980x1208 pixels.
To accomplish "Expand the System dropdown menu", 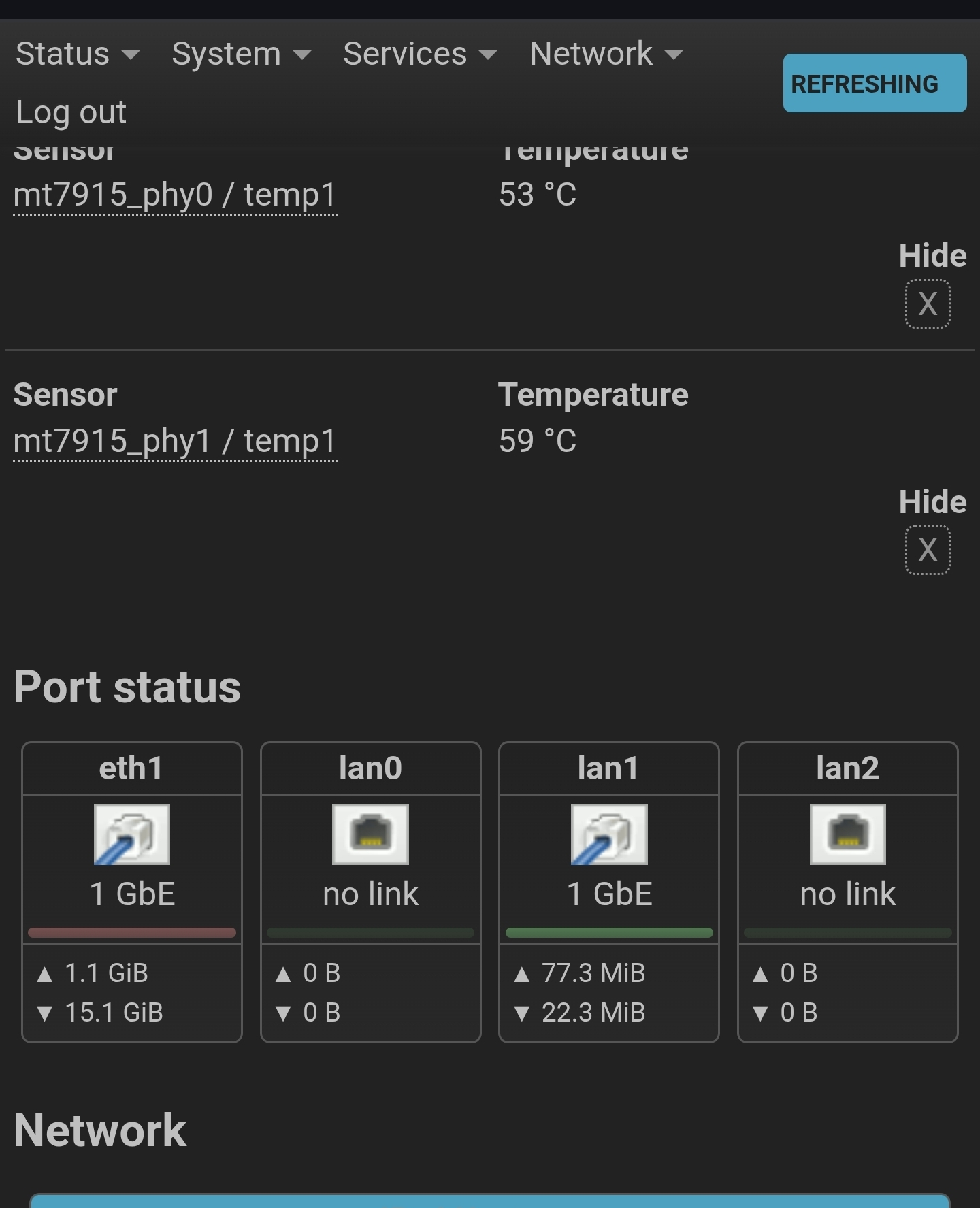I will pos(242,53).
